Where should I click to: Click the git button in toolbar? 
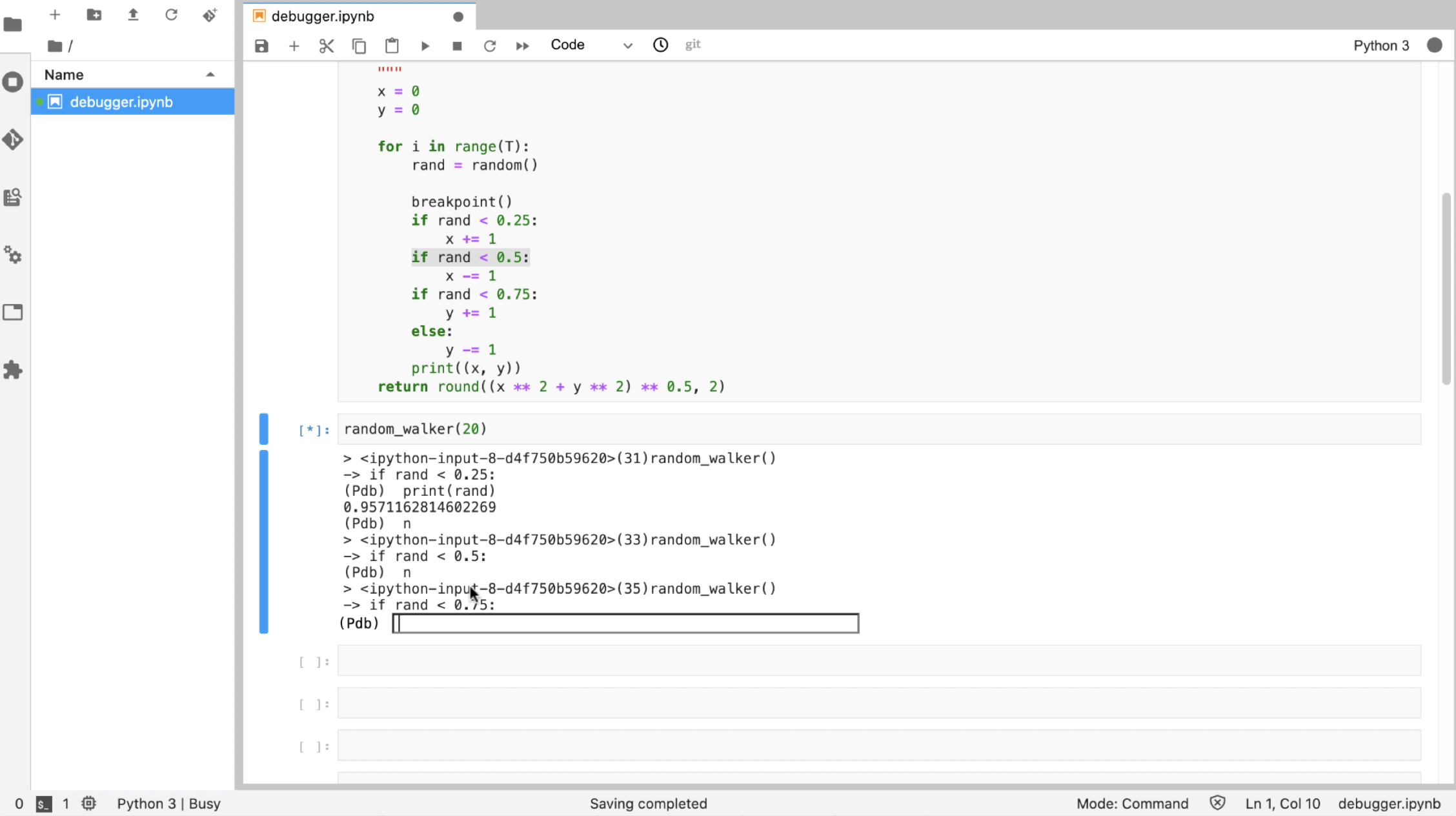(693, 45)
